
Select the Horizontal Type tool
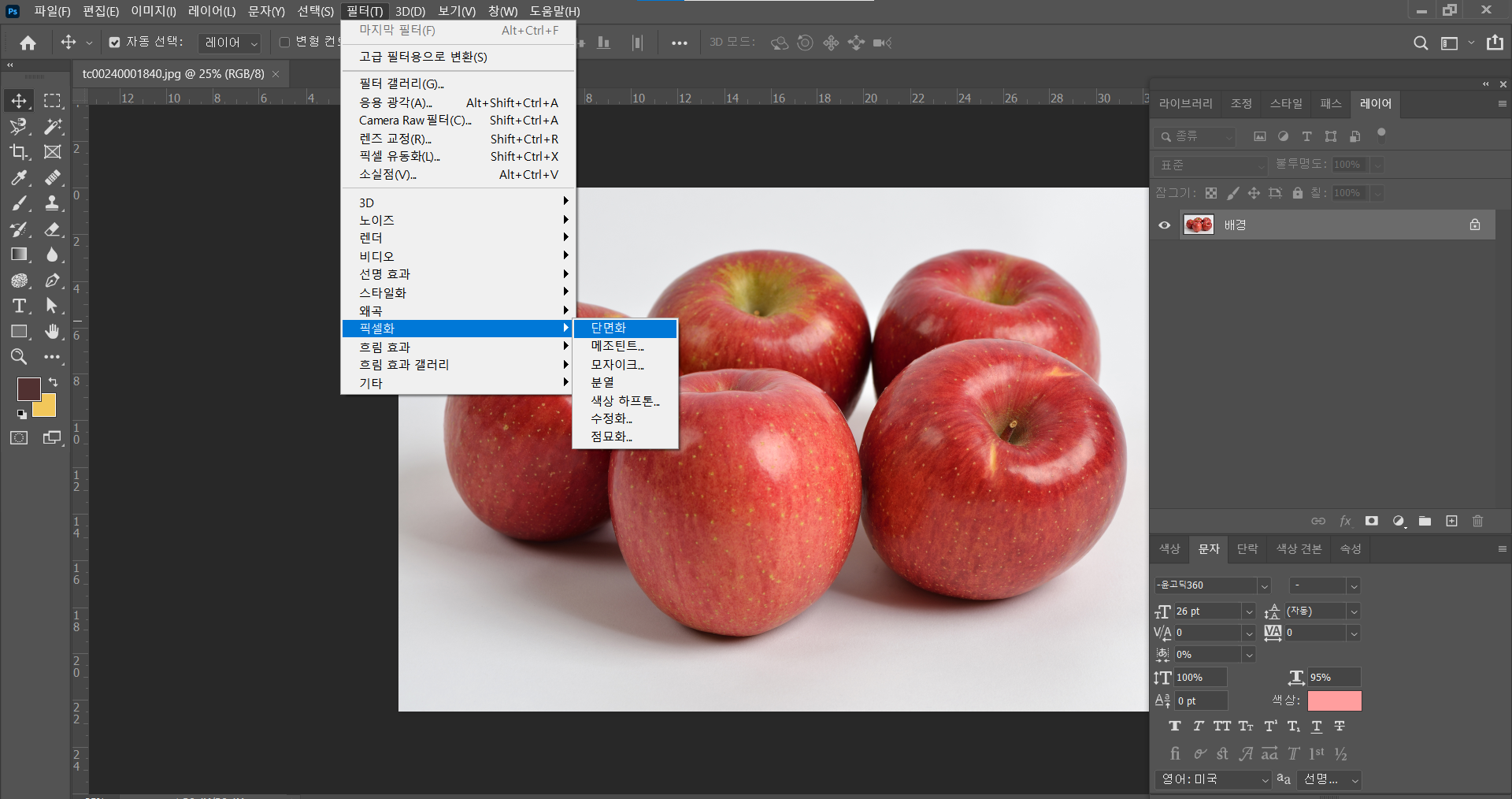tap(19, 306)
